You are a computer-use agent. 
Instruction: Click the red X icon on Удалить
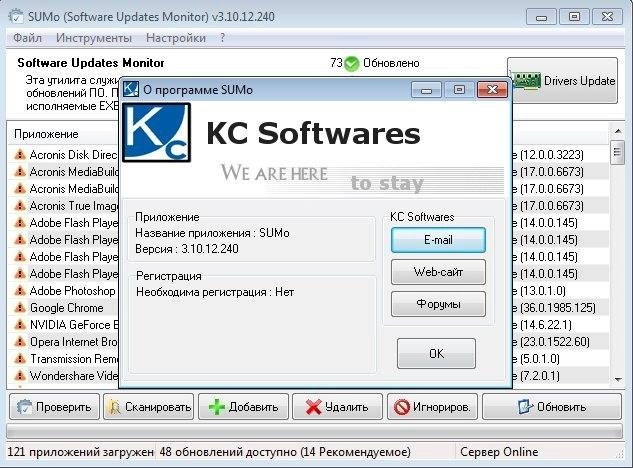click(x=313, y=407)
